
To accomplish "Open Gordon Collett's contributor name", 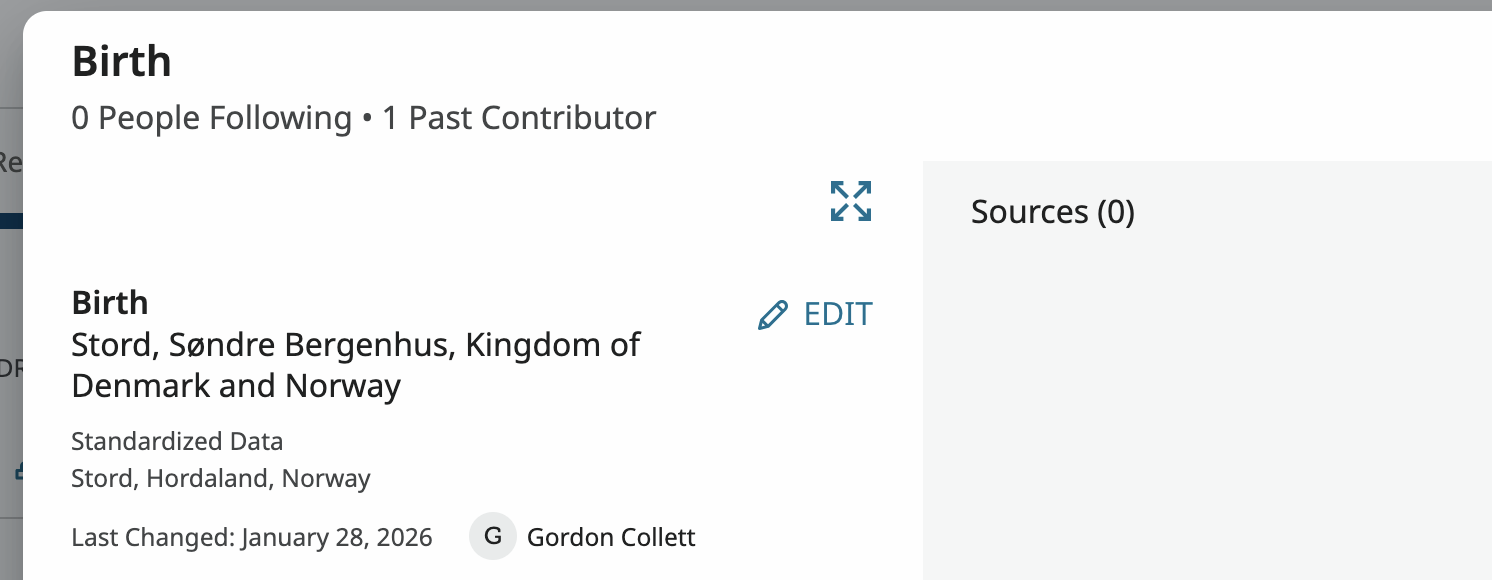I will click(610, 537).
